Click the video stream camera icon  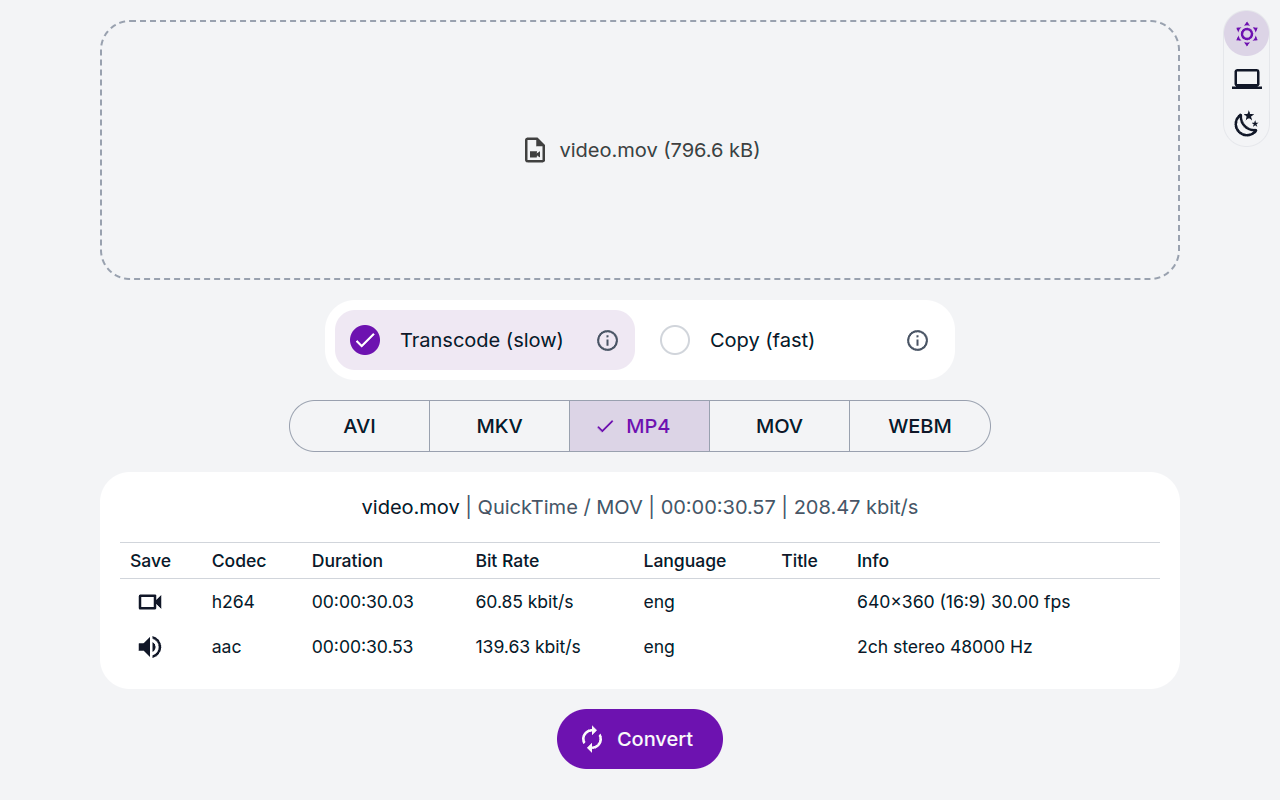click(x=150, y=602)
